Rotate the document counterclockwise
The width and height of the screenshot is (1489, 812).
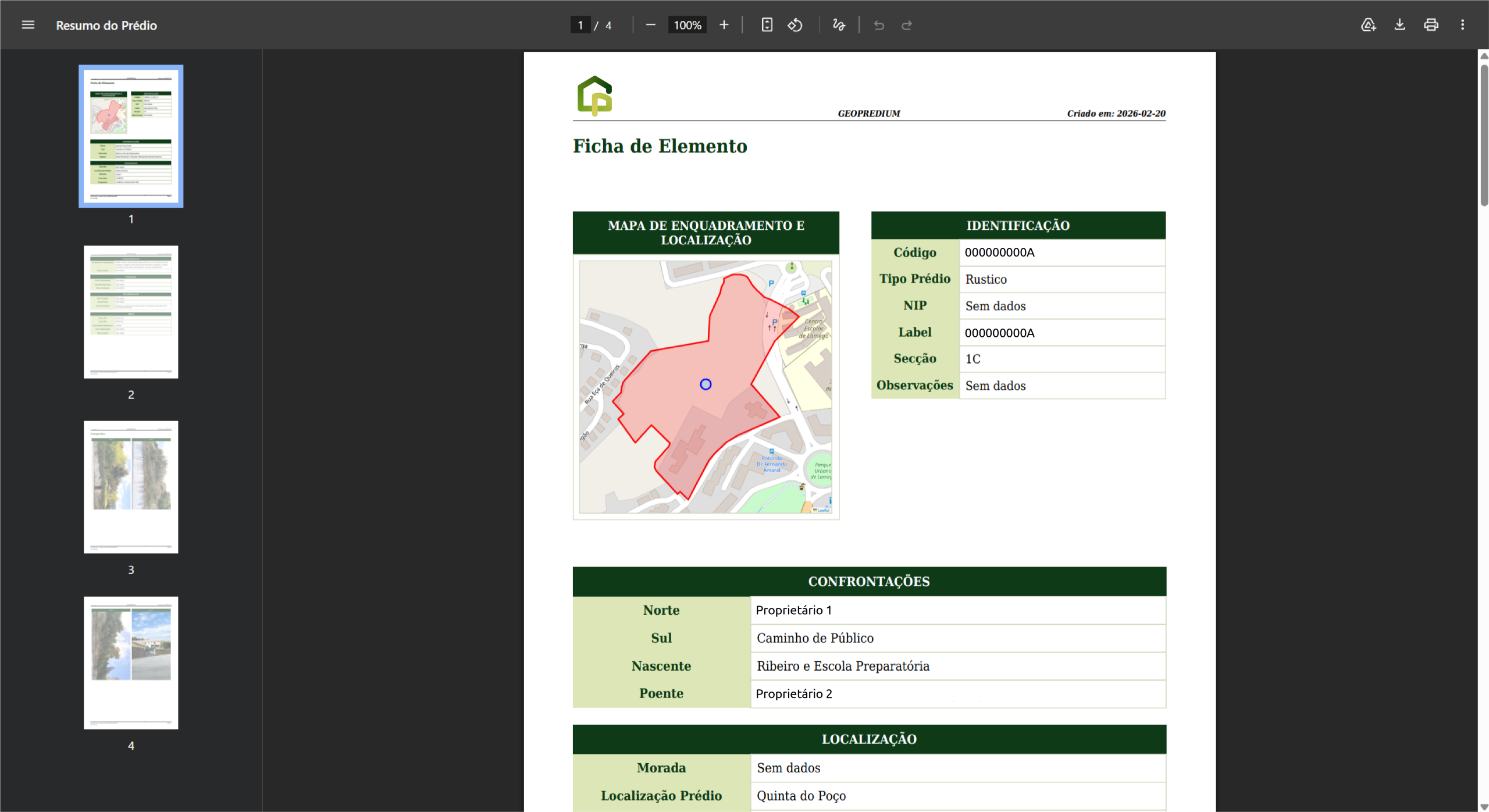[x=795, y=25]
